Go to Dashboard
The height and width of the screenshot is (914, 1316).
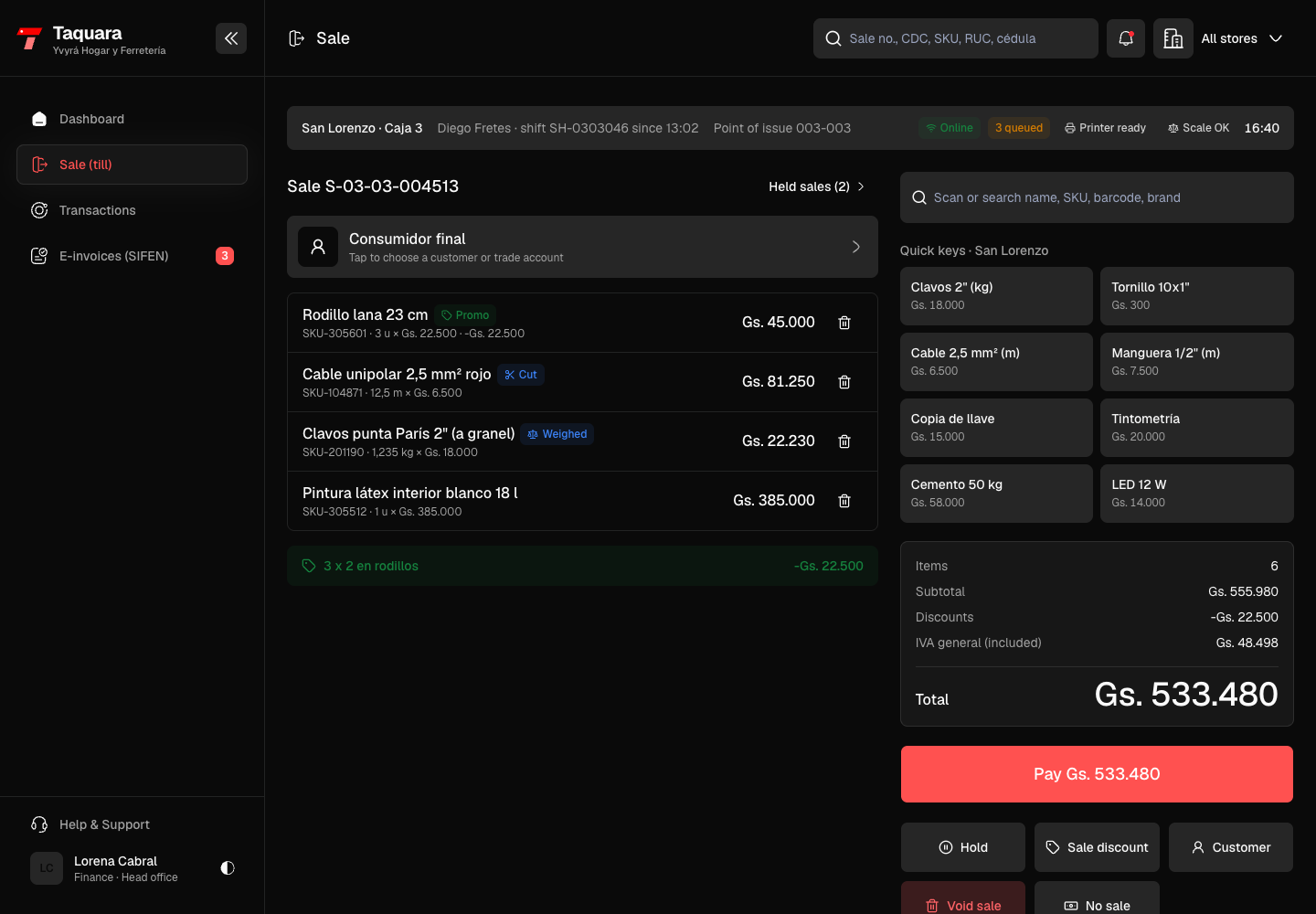[132, 119]
